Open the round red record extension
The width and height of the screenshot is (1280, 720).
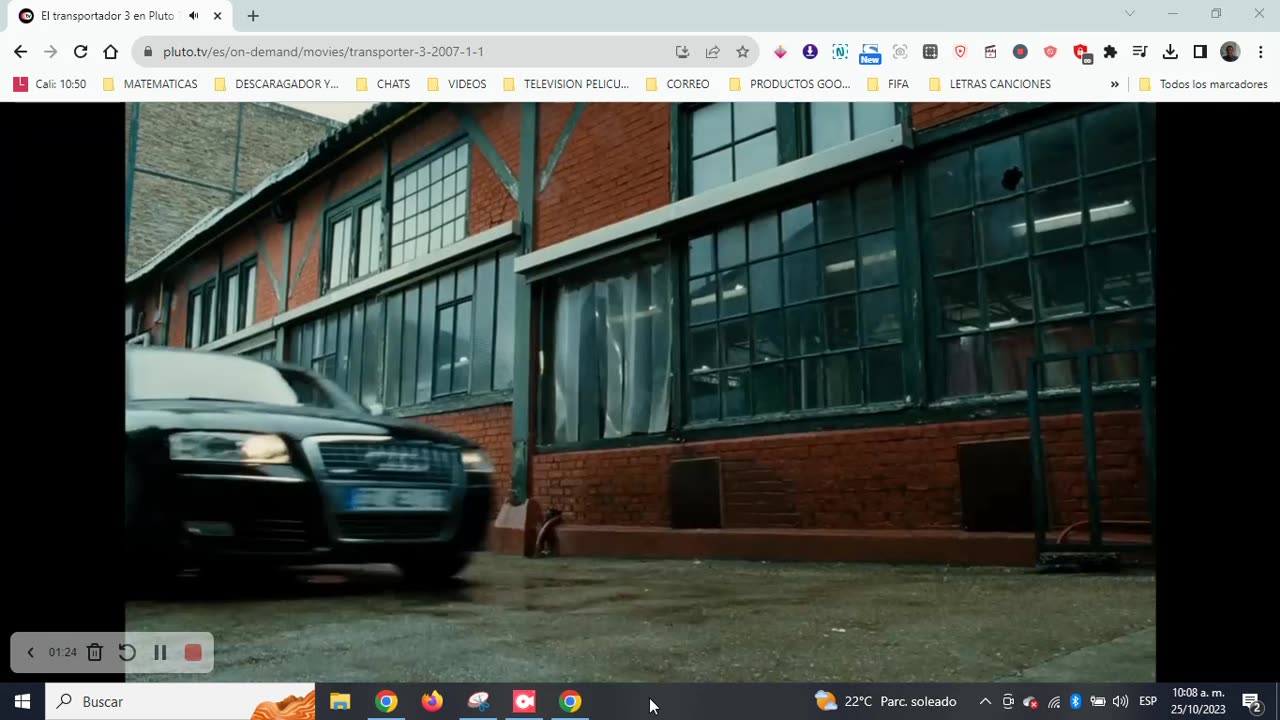pos(1020,52)
